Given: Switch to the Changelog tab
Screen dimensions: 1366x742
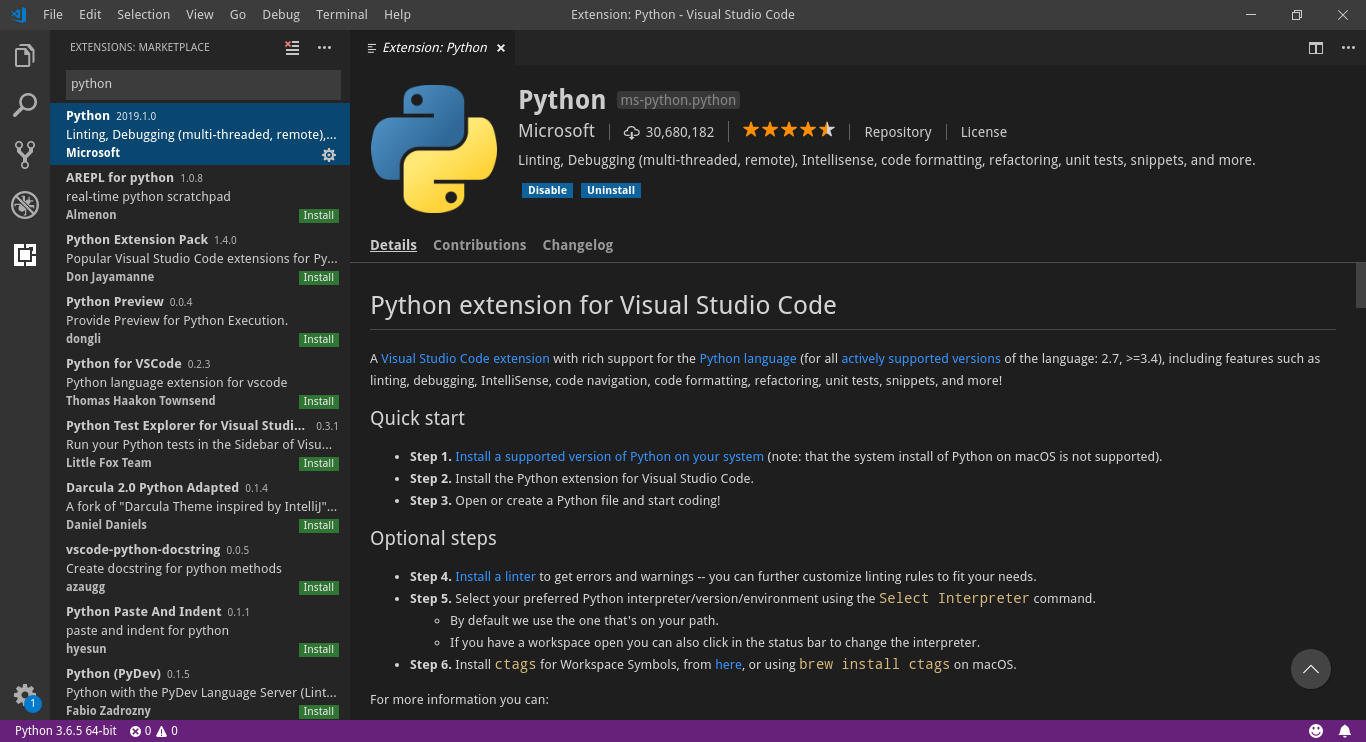Looking at the screenshot, I should point(578,245).
